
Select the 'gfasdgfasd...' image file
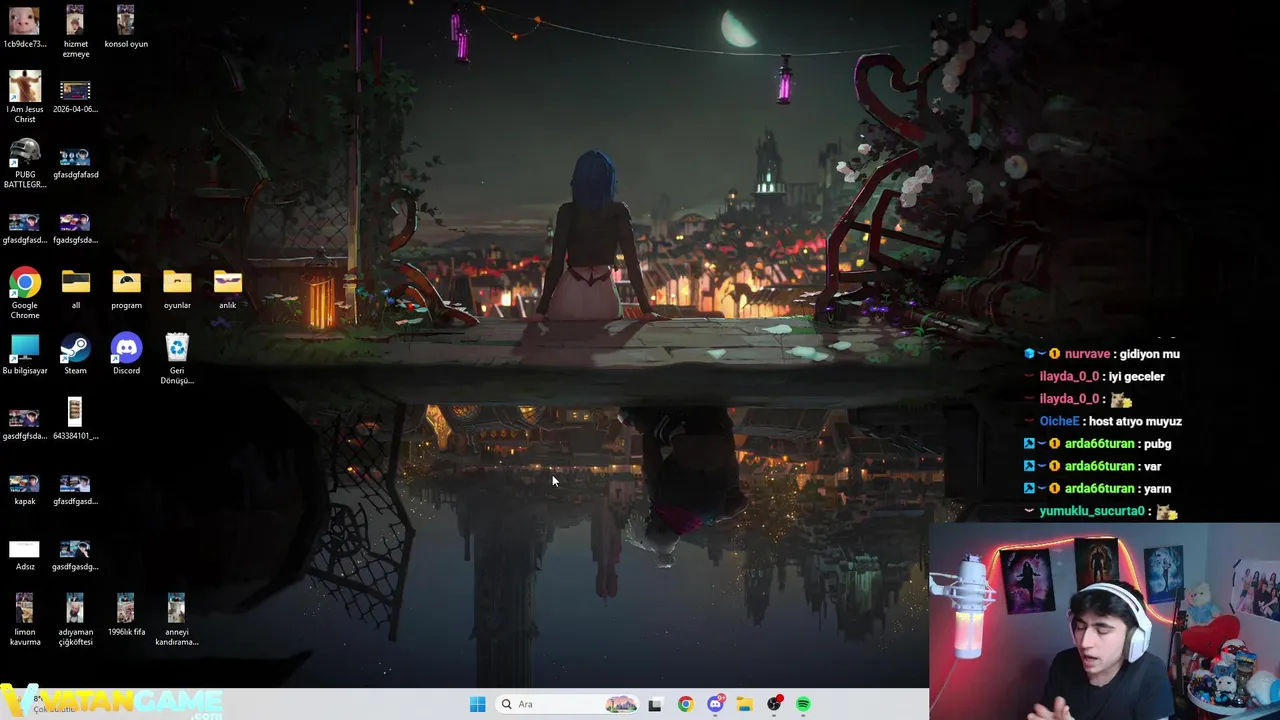click(x=25, y=228)
